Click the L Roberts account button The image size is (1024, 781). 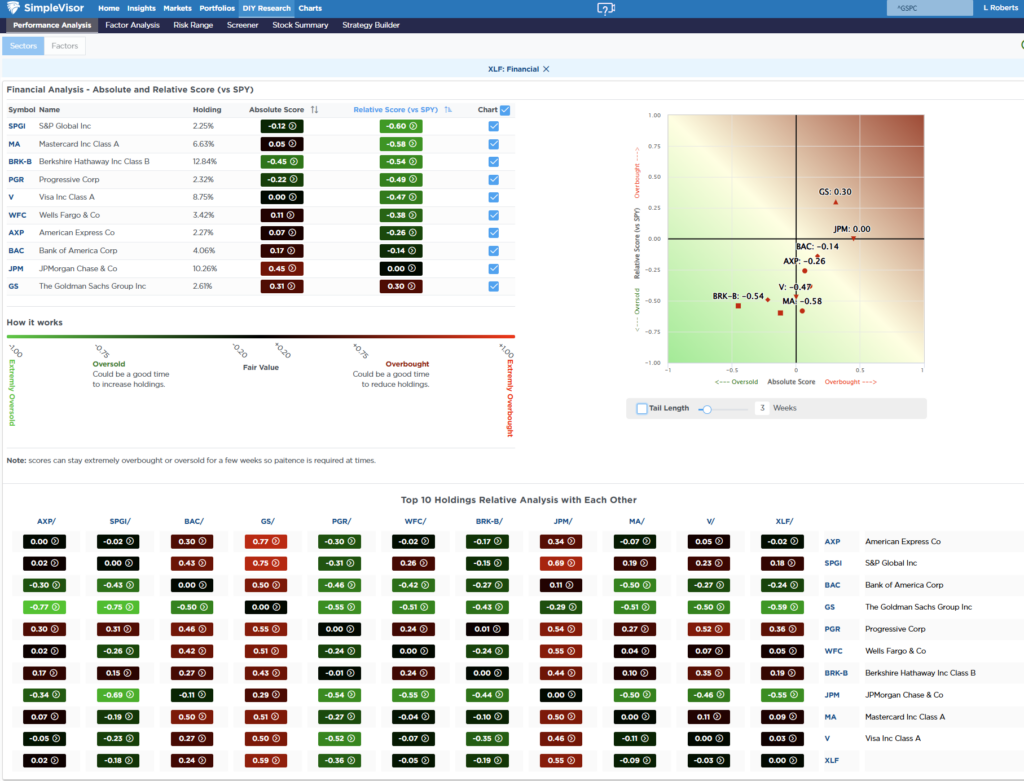coord(1000,7)
